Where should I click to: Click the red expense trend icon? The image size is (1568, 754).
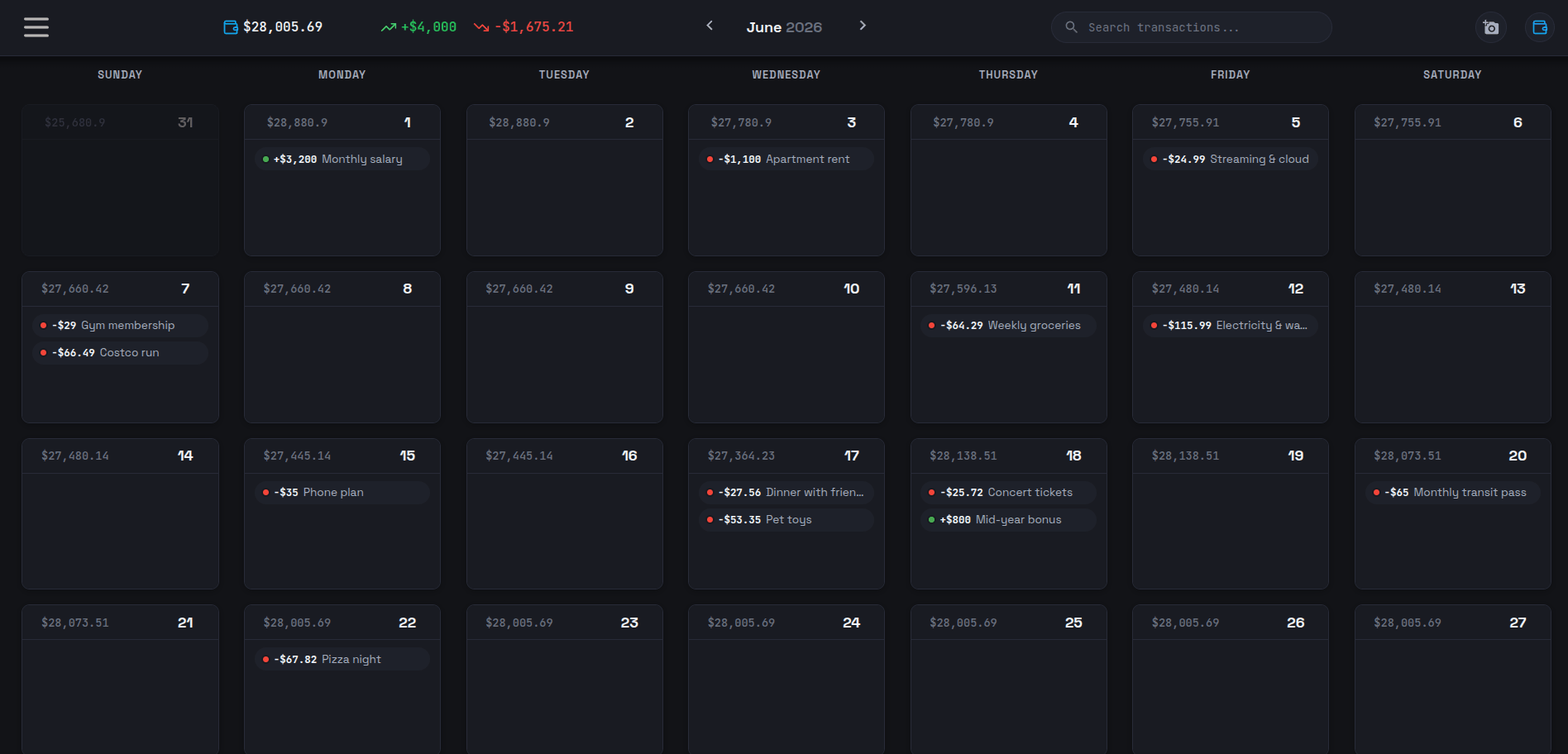(481, 27)
